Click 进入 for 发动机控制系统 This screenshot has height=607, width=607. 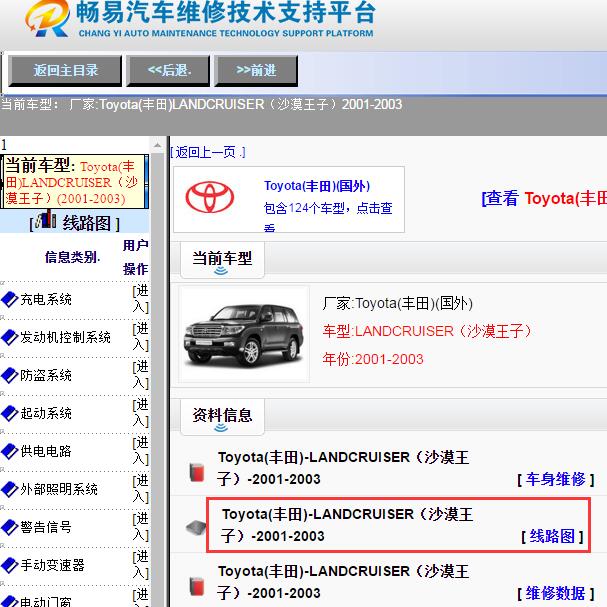click(x=140, y=337)
